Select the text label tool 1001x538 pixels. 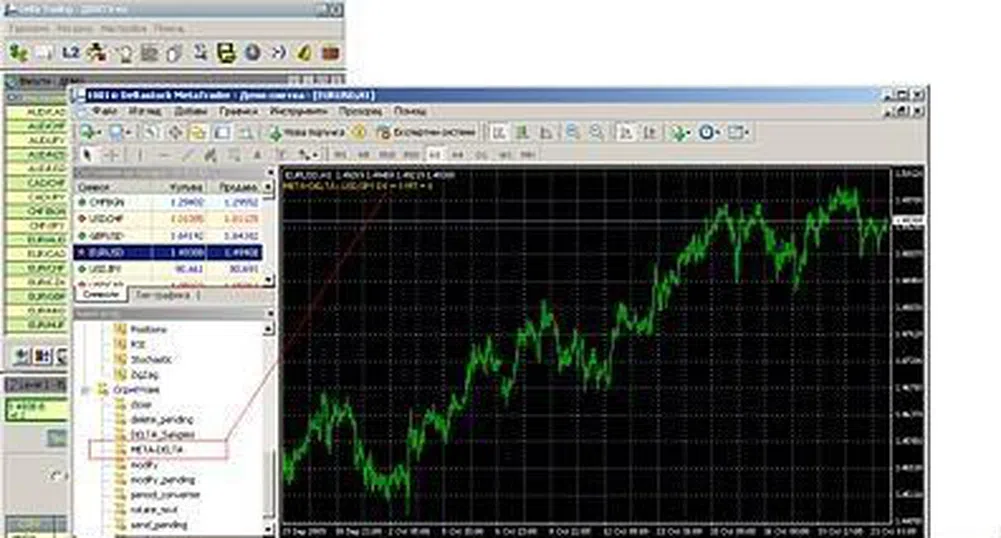281,154
